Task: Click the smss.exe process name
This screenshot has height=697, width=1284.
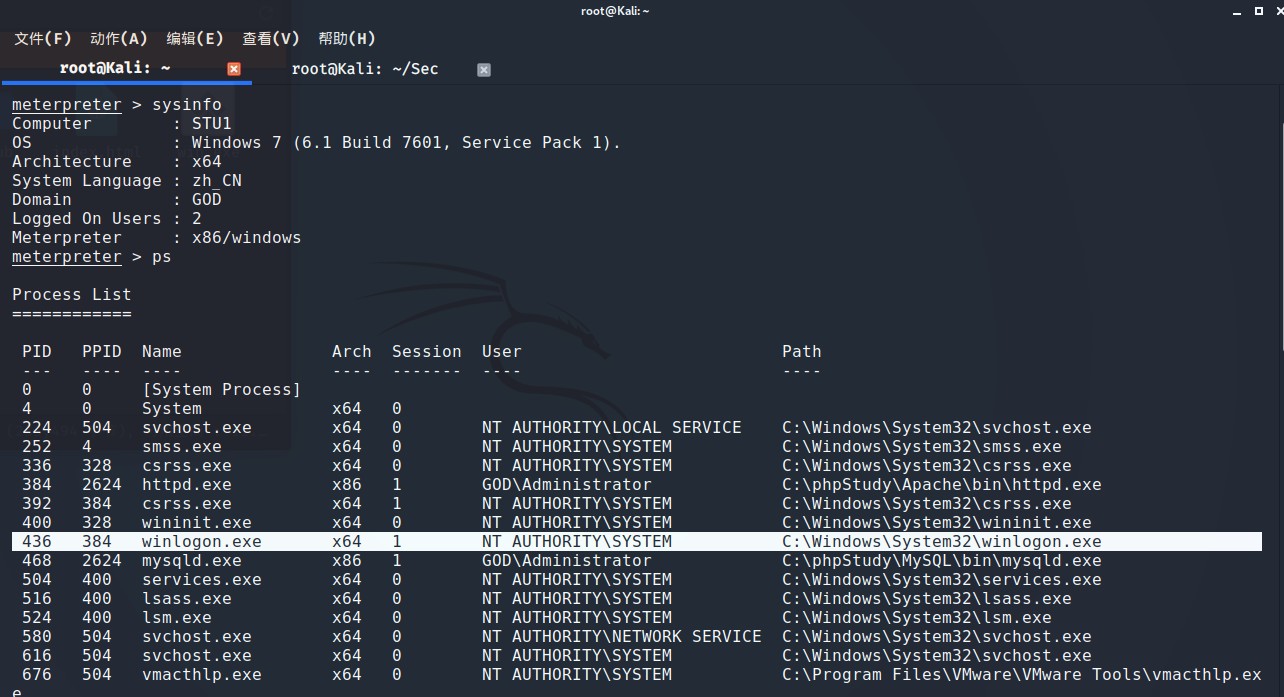Action: pos(182,447)
